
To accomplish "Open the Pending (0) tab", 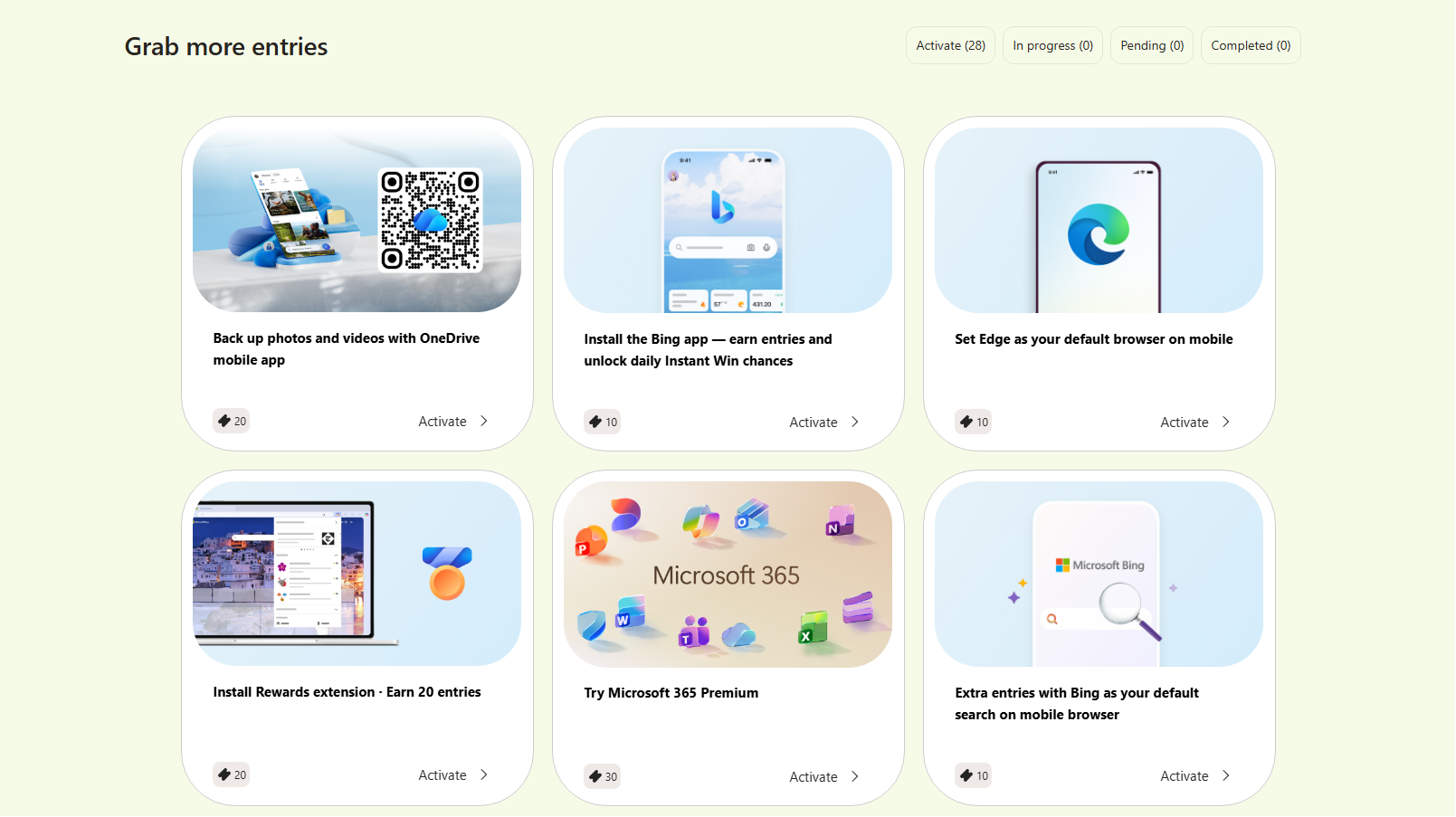I will tap(1152, 45).
